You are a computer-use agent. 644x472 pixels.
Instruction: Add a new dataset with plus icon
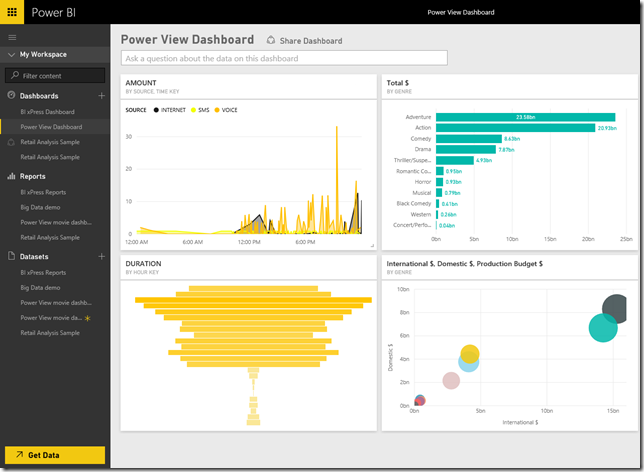click(x=101, y=256)
